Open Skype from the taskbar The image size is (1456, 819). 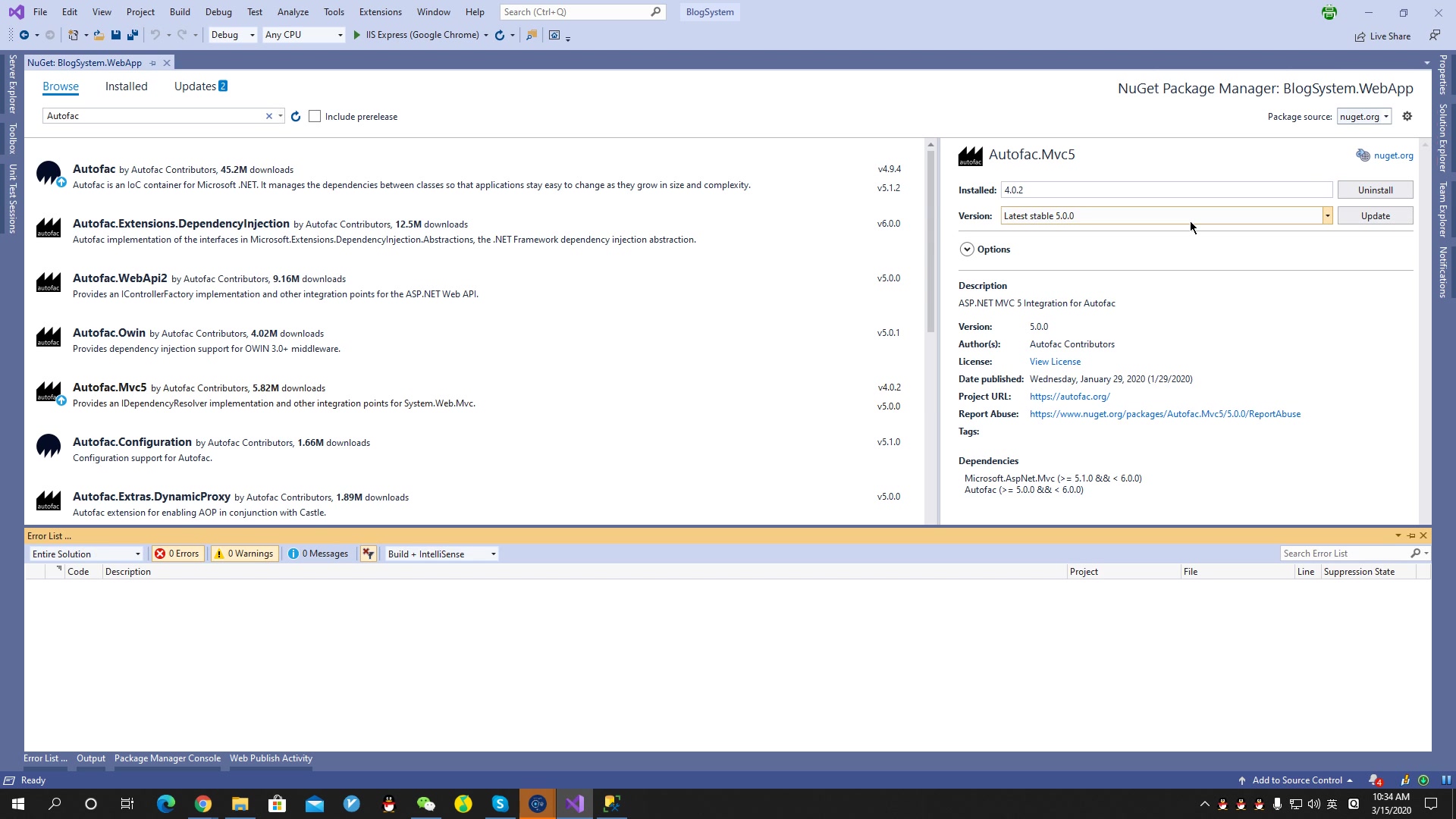[500, 804]
